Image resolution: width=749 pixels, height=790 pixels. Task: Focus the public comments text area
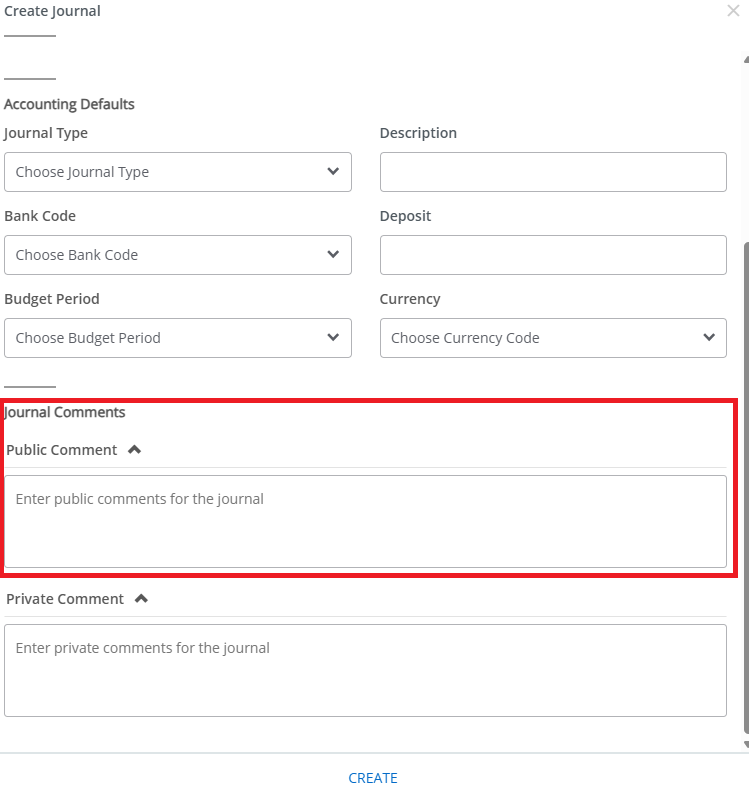pos(366,521)
